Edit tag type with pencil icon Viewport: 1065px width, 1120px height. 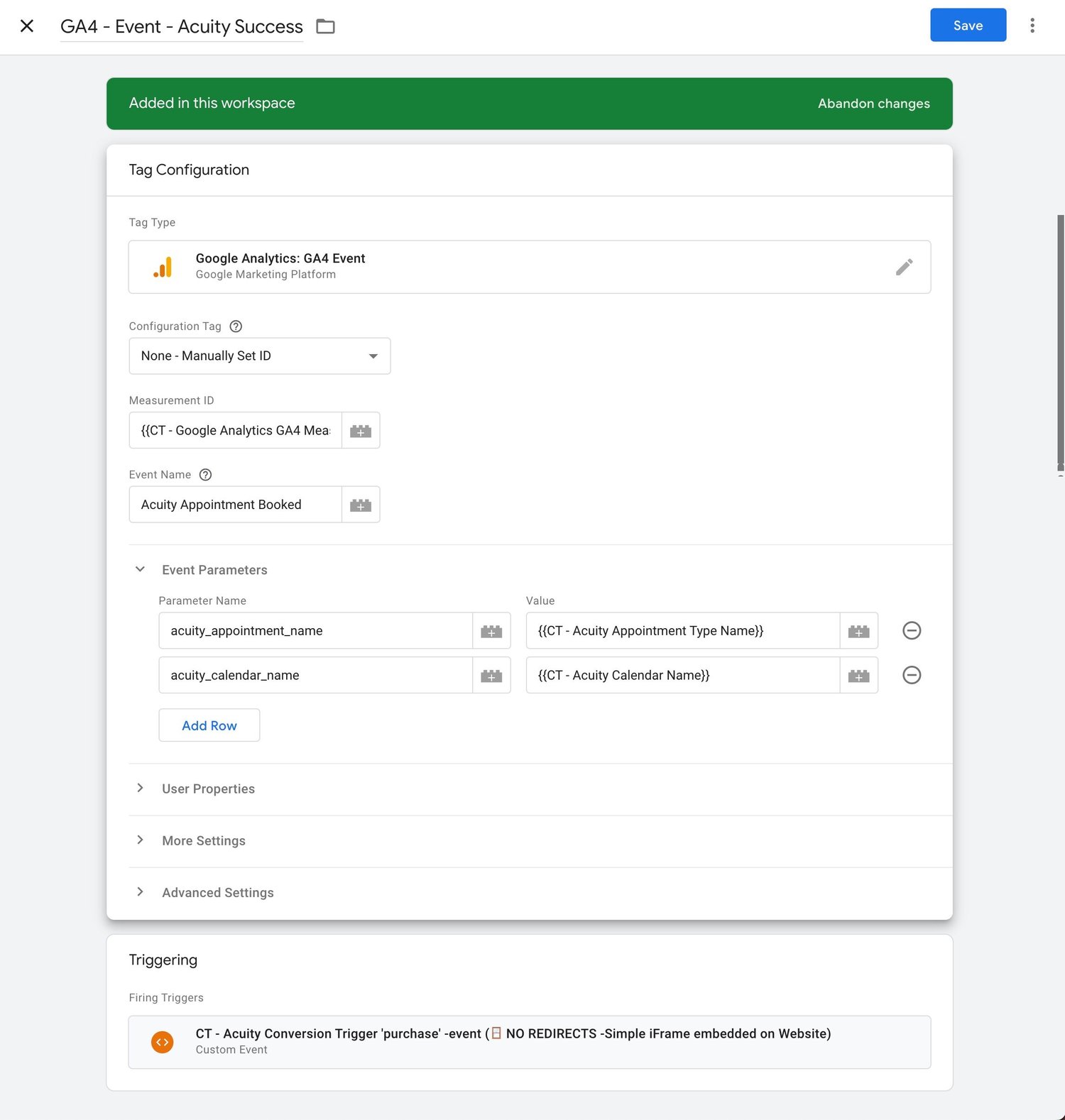904,267
